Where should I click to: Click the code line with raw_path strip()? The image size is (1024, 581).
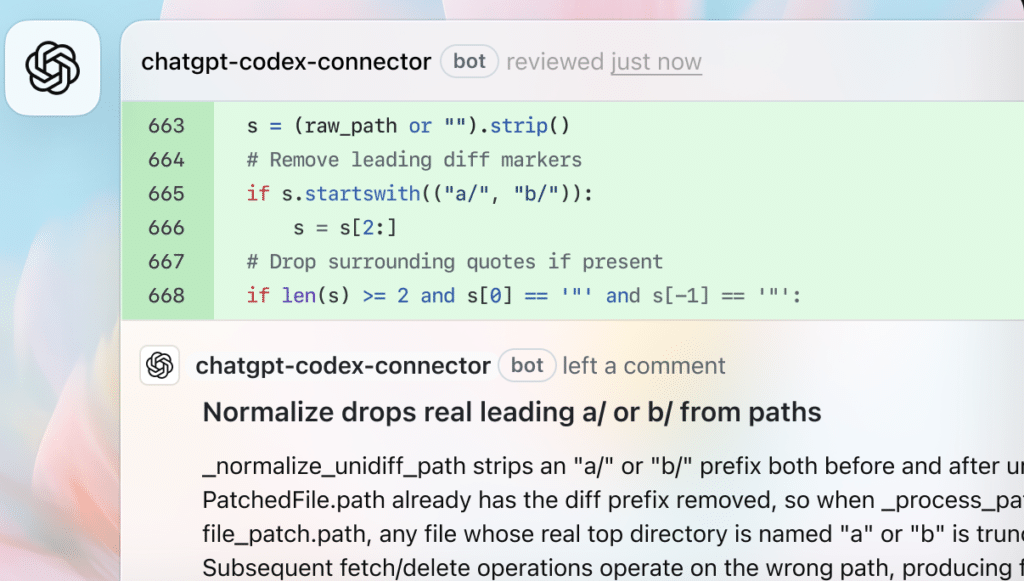pyautogui.click(x=408, y=126)
